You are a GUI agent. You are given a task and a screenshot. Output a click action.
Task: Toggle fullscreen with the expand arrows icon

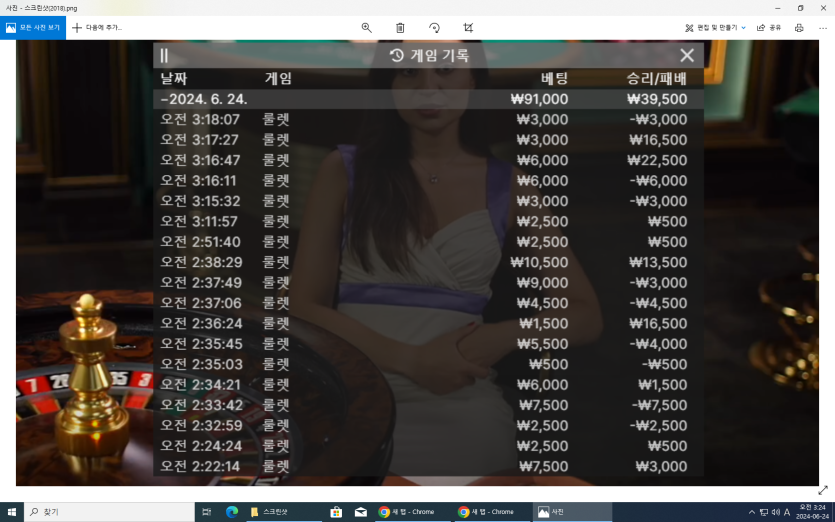[x=823, y=490]
